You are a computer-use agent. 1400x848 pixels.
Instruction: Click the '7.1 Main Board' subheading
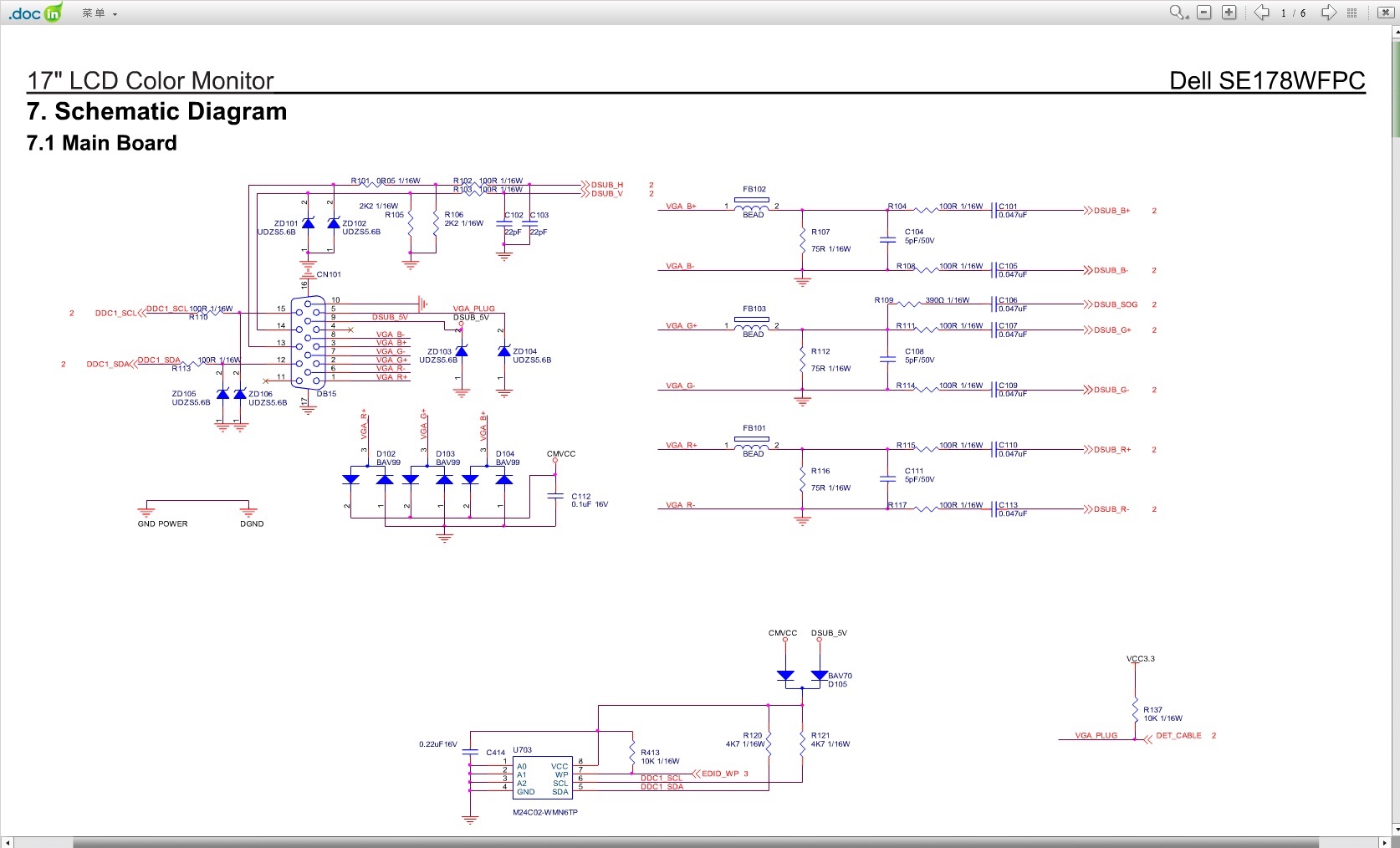pos(101,143)
